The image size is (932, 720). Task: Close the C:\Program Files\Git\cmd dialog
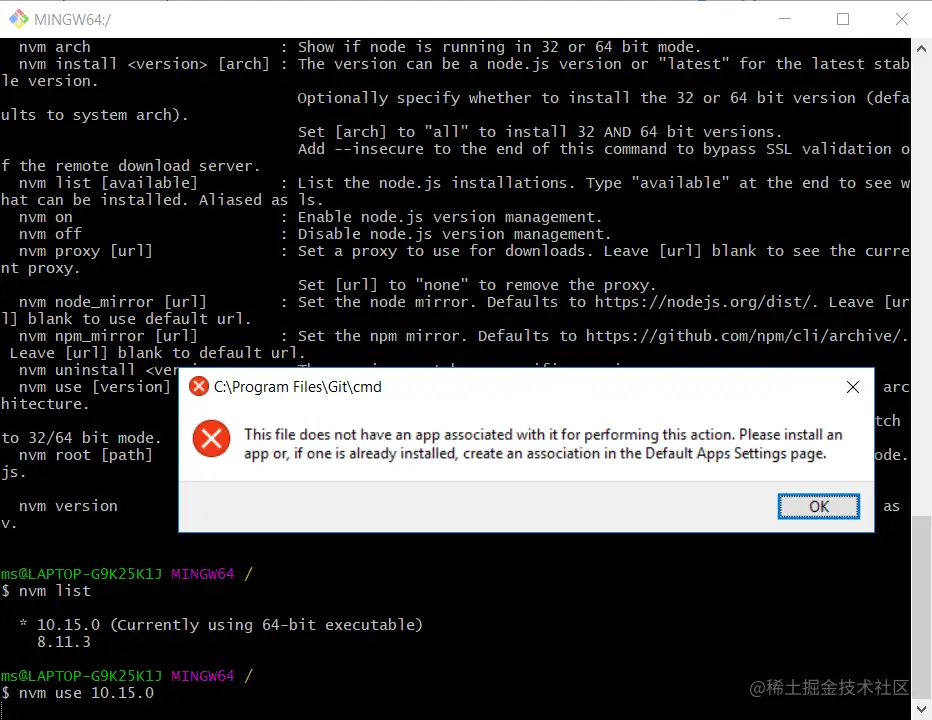coord(852,387)
